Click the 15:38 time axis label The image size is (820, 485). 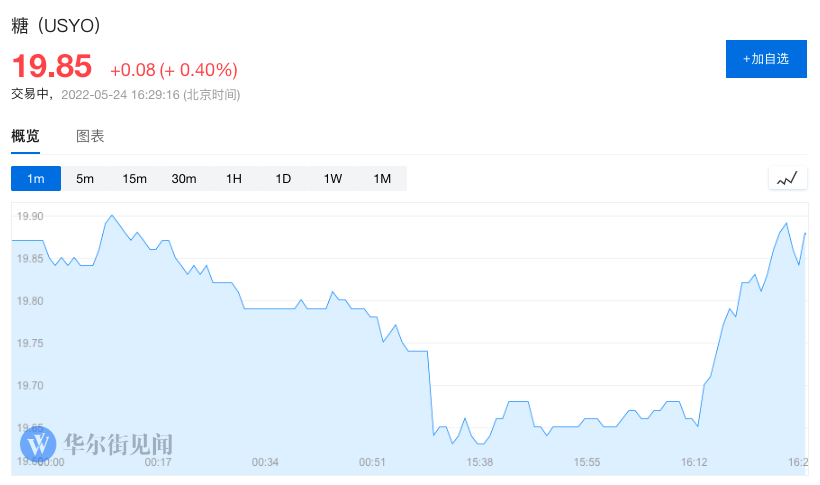(x=480, y=462)
